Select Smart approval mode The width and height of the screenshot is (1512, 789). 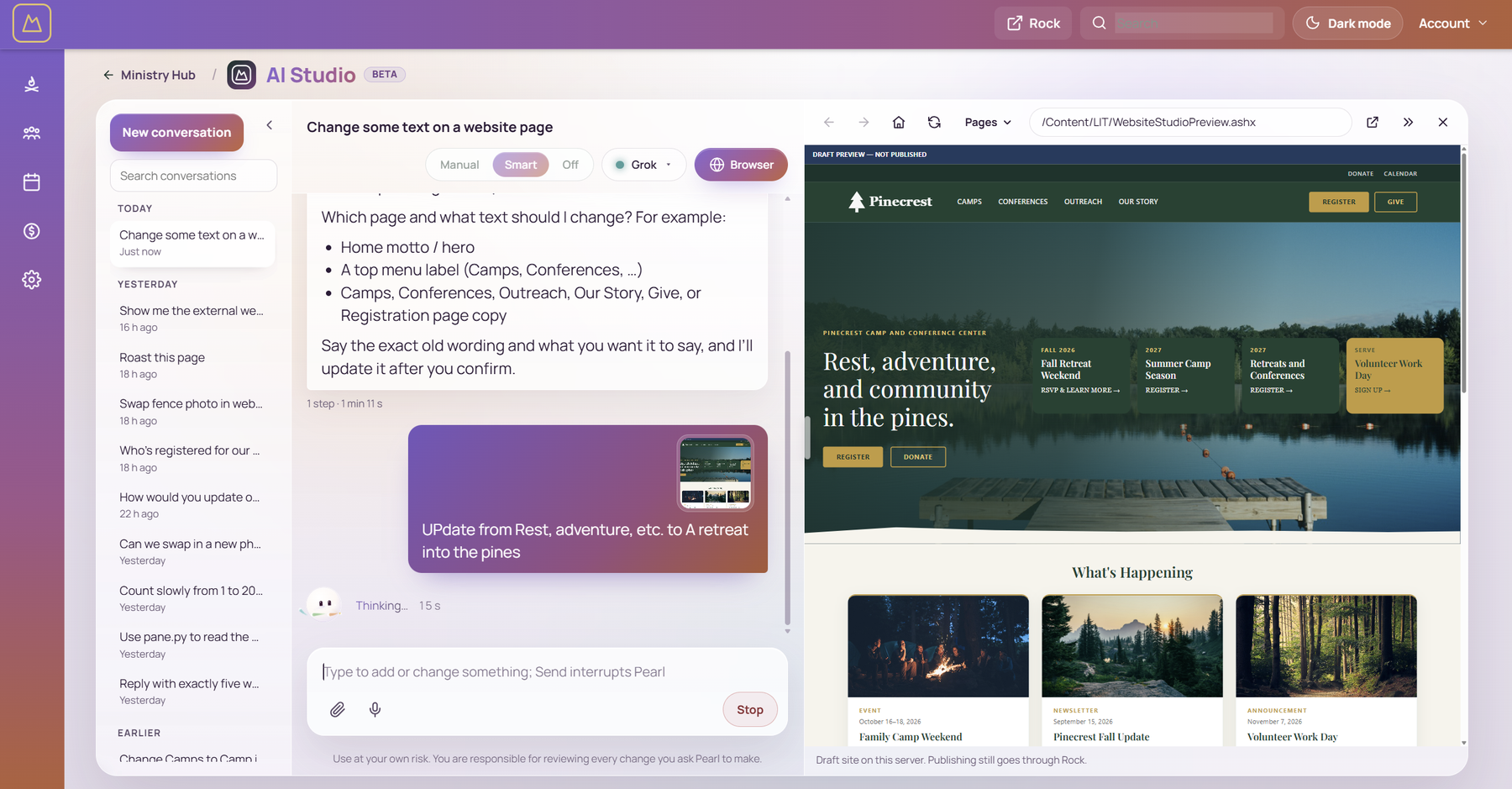pos(521,165)
